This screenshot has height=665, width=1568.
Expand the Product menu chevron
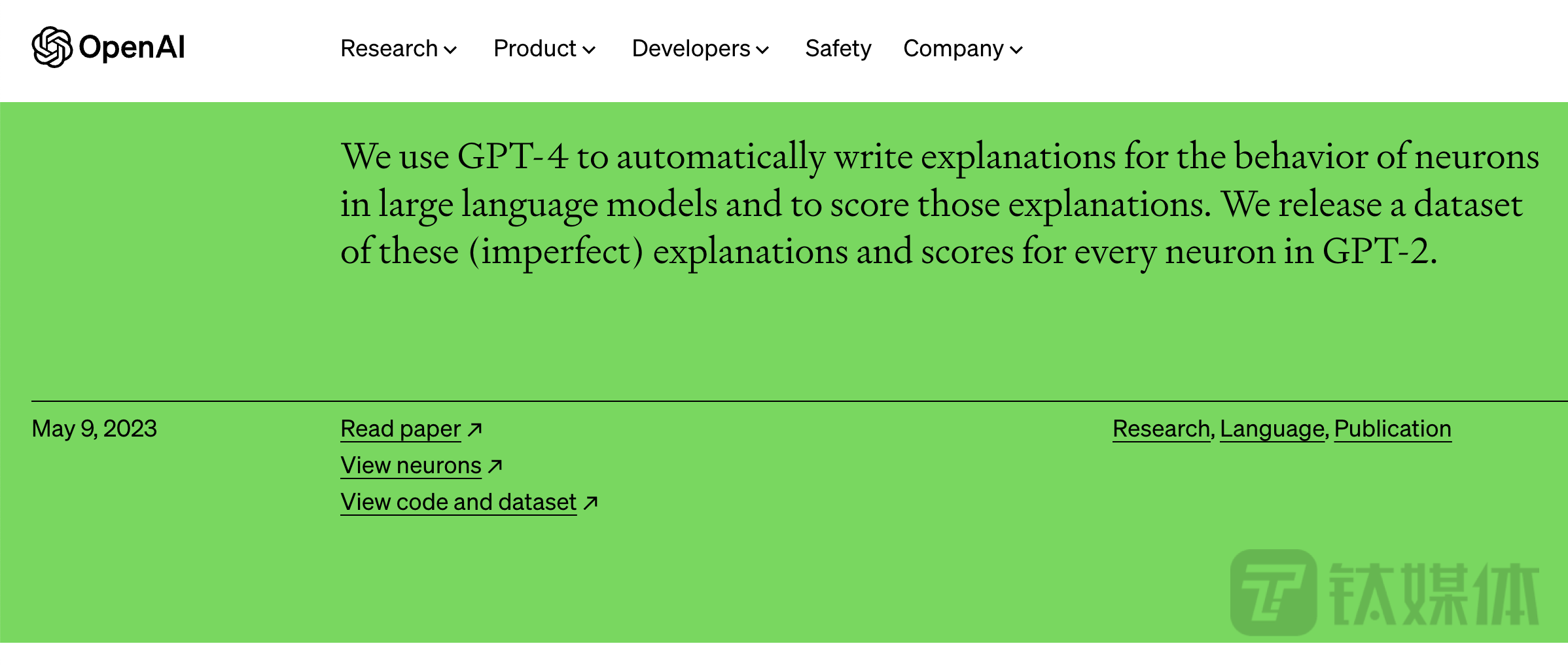pyautogui.click(x=589, y=50)
